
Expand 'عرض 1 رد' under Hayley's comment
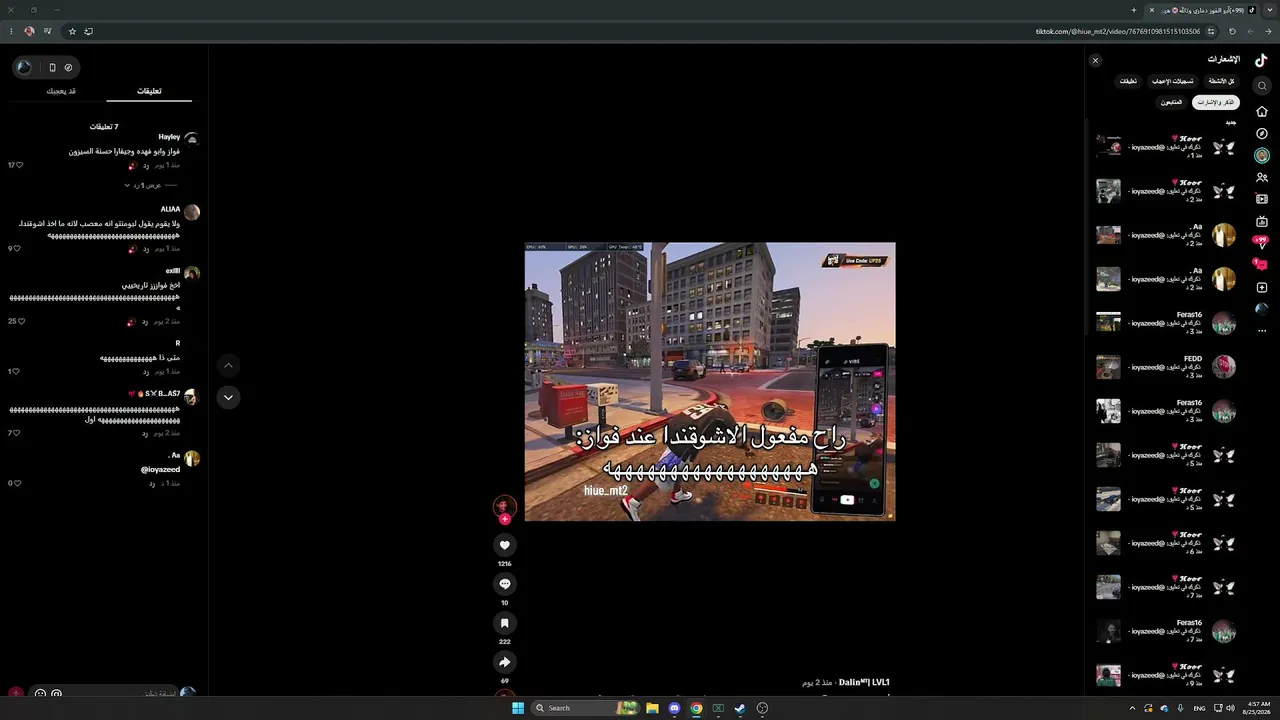(x=147, y=185)
